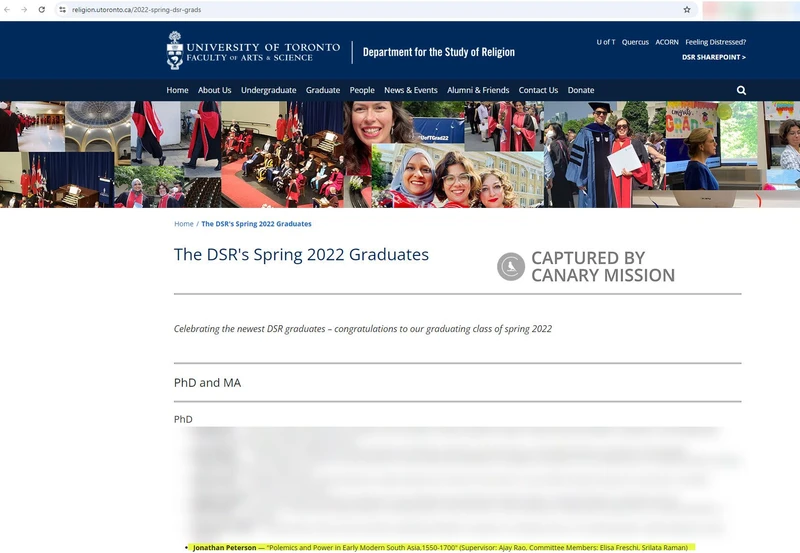Click the University of Toronto crest logo
Viewport: 800px width, 553px height.
(x=176, y=50)
